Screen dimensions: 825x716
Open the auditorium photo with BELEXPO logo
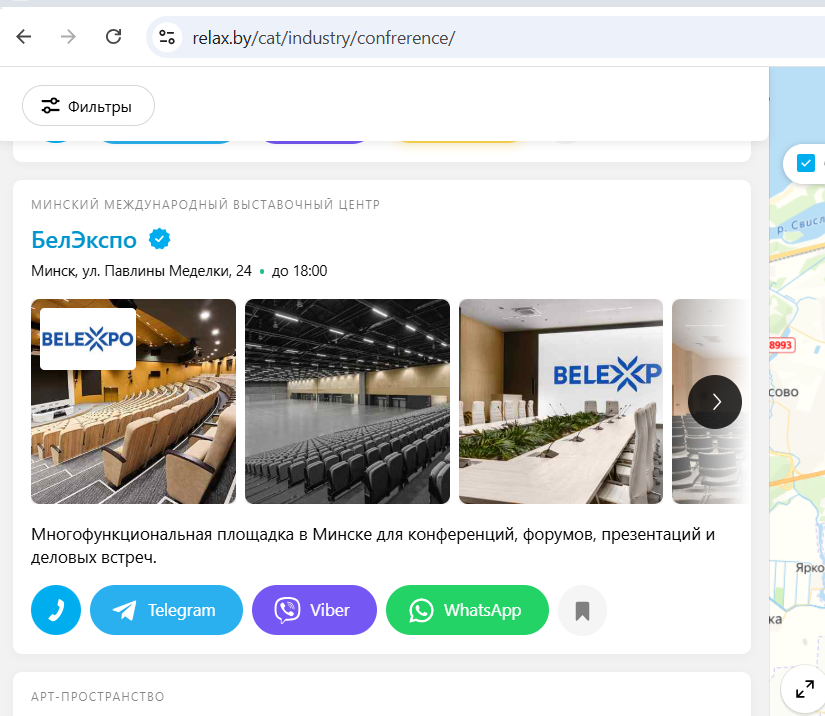[133, 401]
